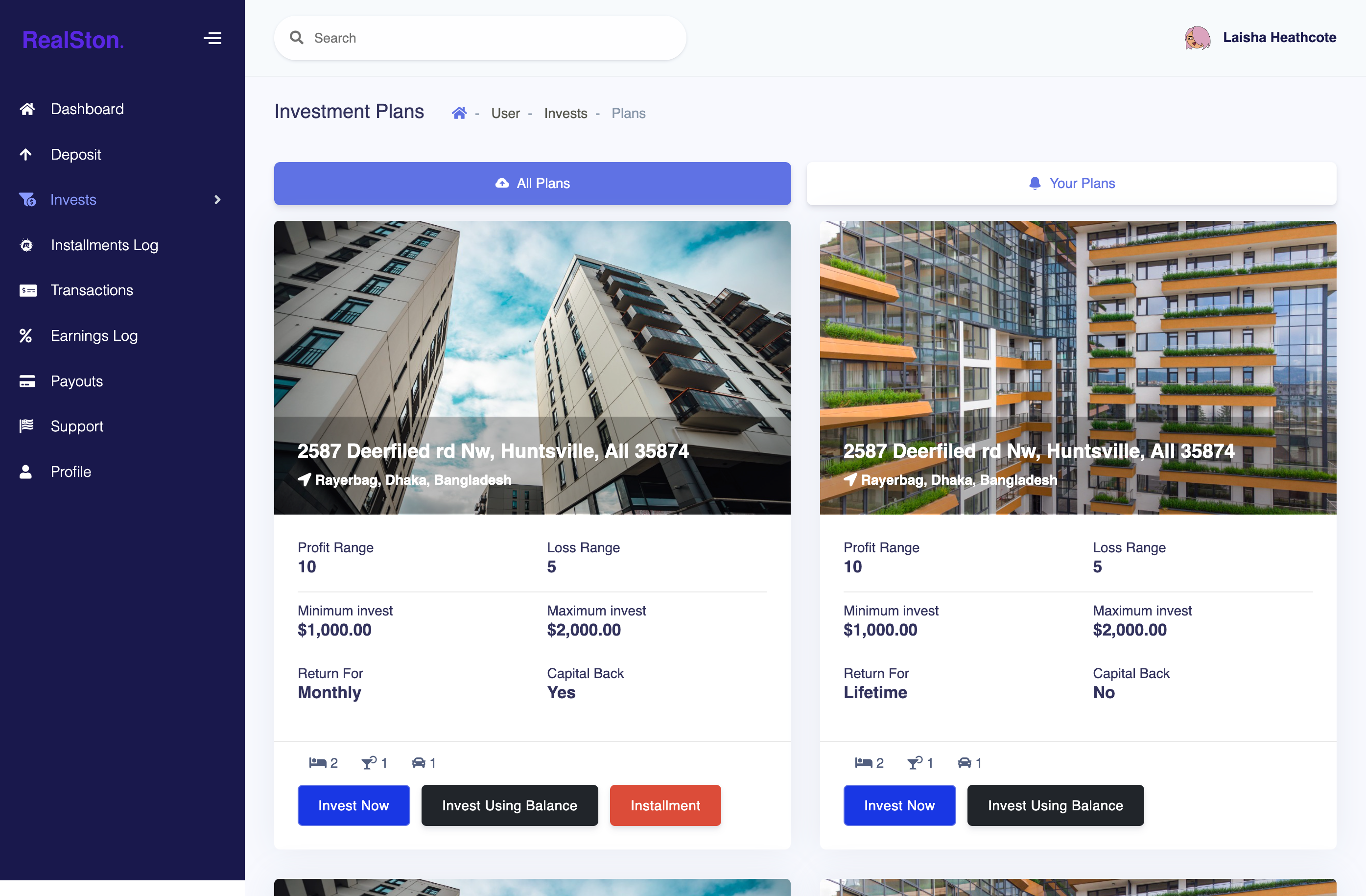Expand the Invests submenu chevron
The image size is (1366, 896).
pos(217,200)
